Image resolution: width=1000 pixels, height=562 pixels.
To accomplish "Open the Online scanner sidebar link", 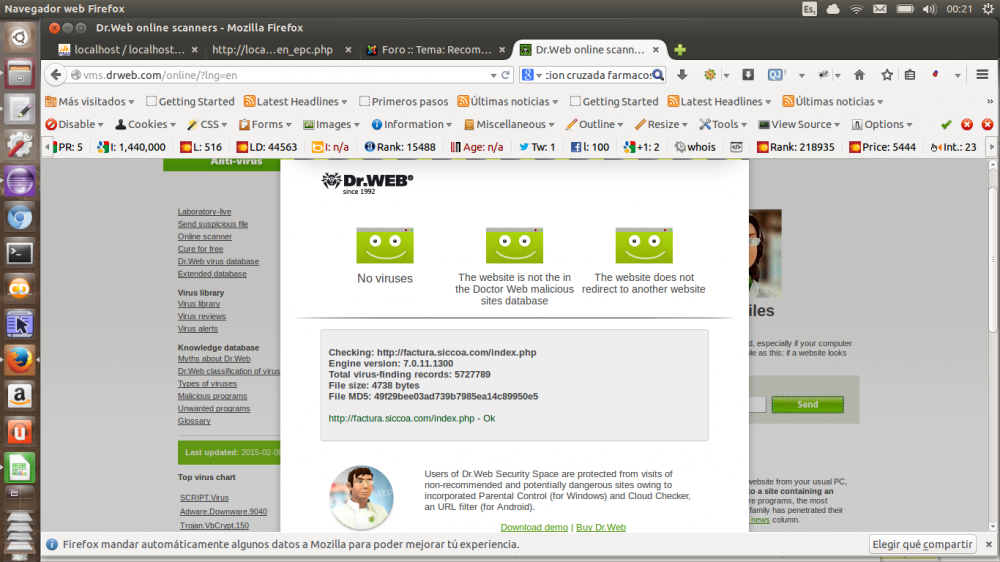I will 205,237.
